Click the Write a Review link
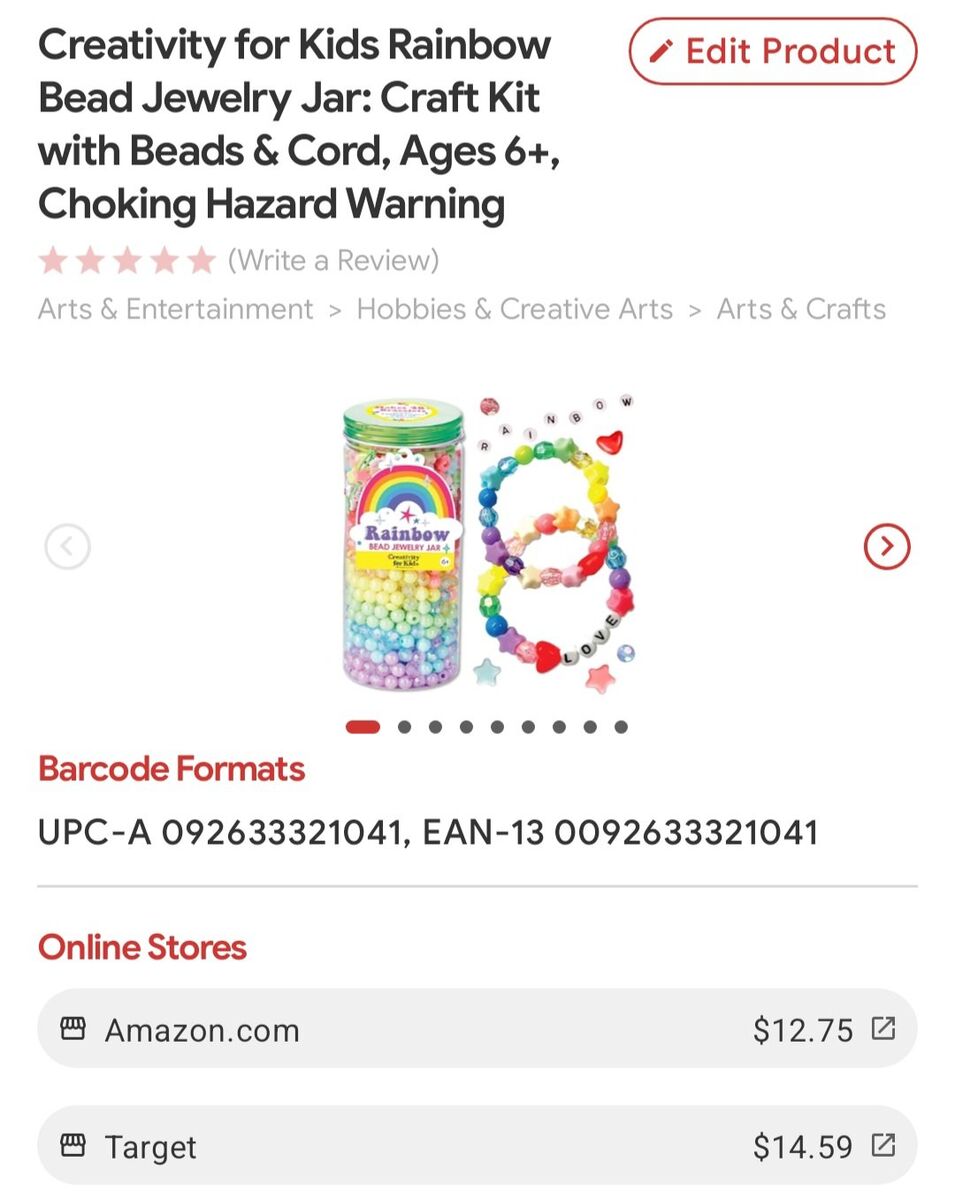Viewport: 955px width, 1200px height. pos(333,261)
